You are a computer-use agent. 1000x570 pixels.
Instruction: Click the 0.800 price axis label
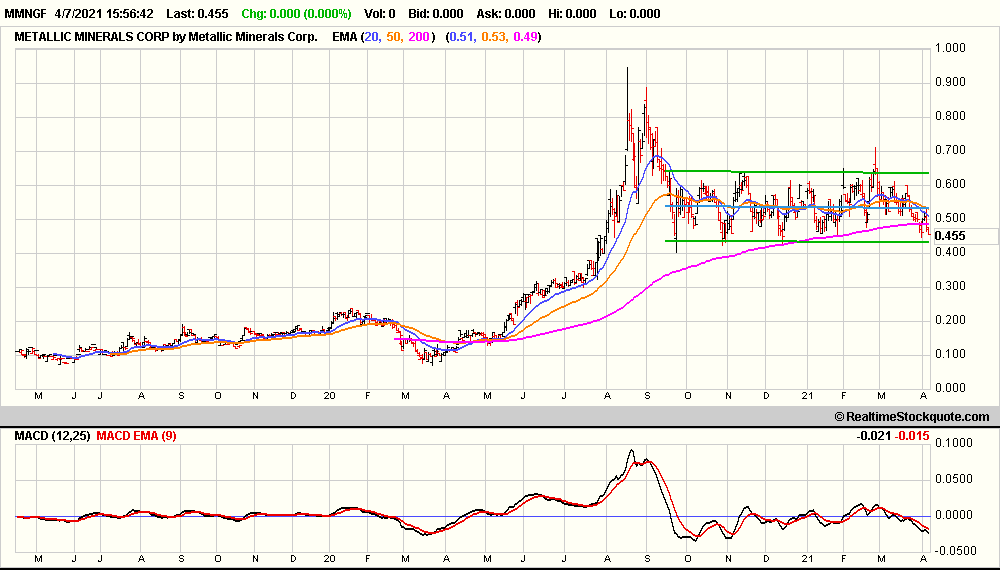950,116
